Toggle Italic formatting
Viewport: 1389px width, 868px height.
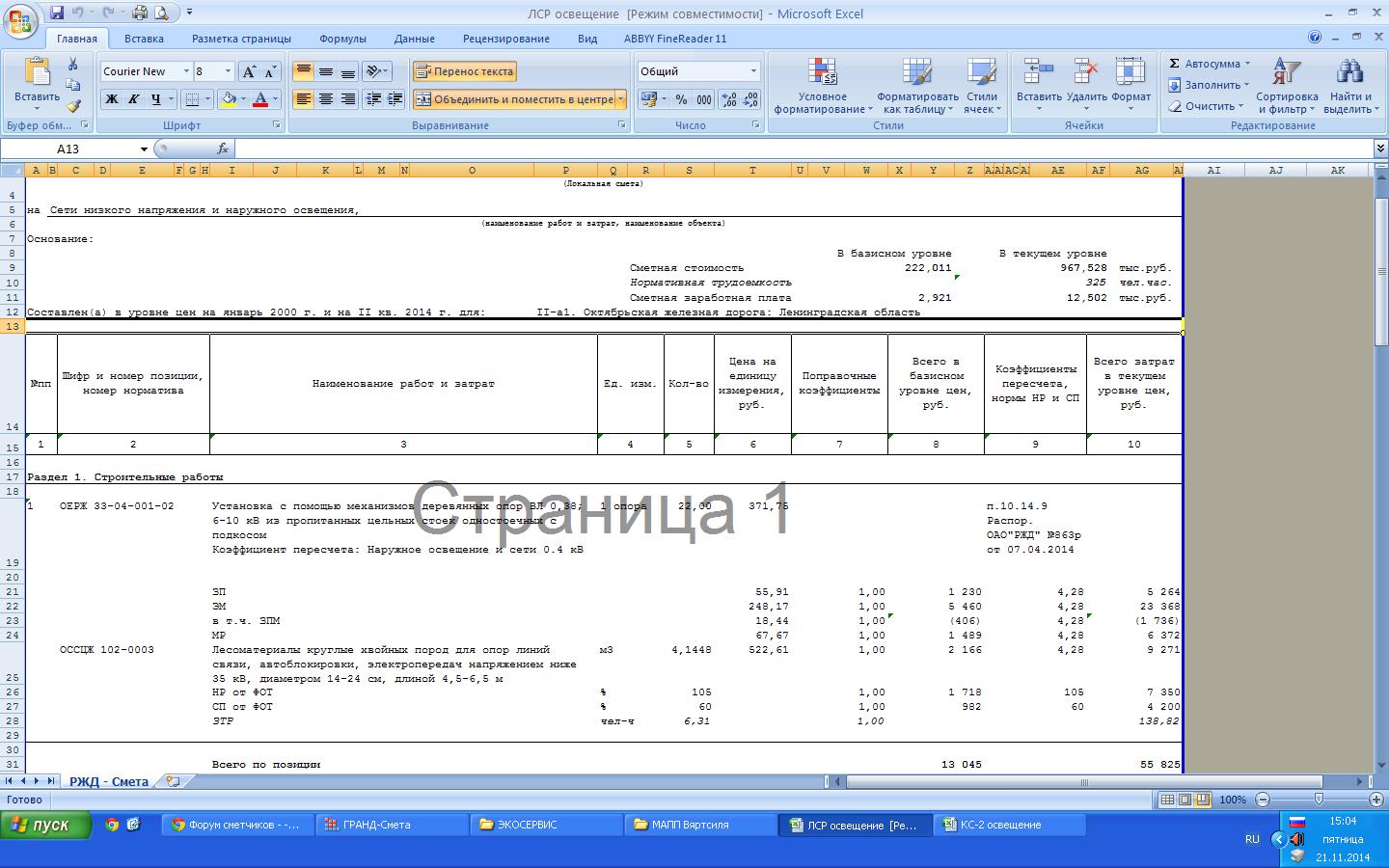click(x=133, y=99)
